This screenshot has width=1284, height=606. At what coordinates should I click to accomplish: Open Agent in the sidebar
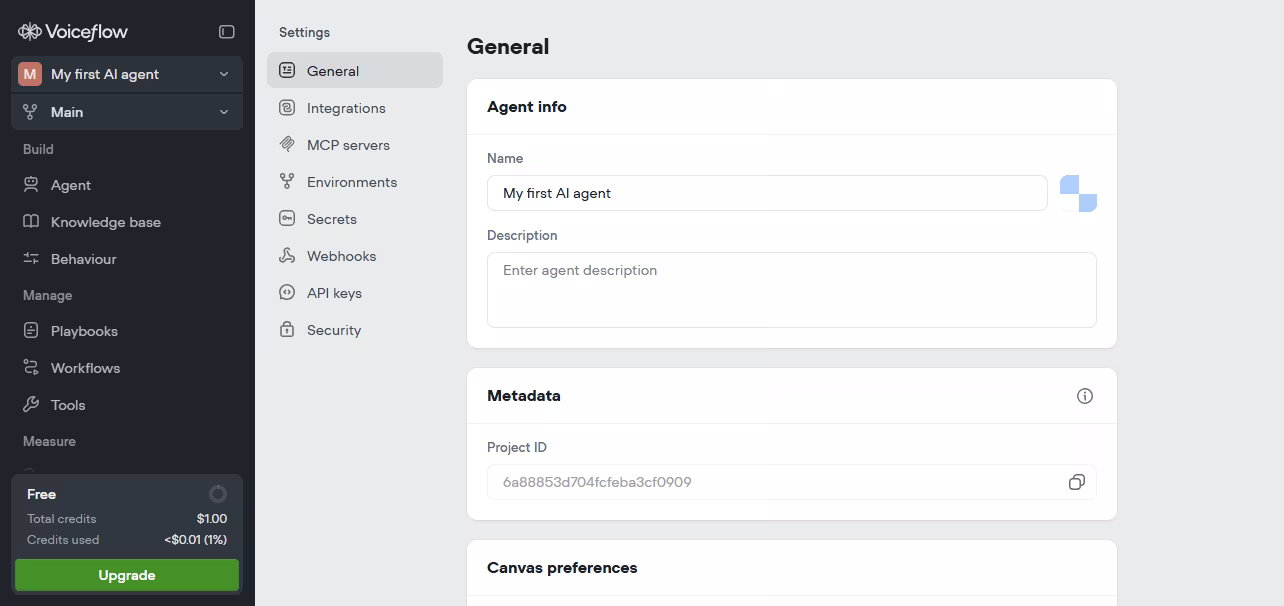[127, 185]
